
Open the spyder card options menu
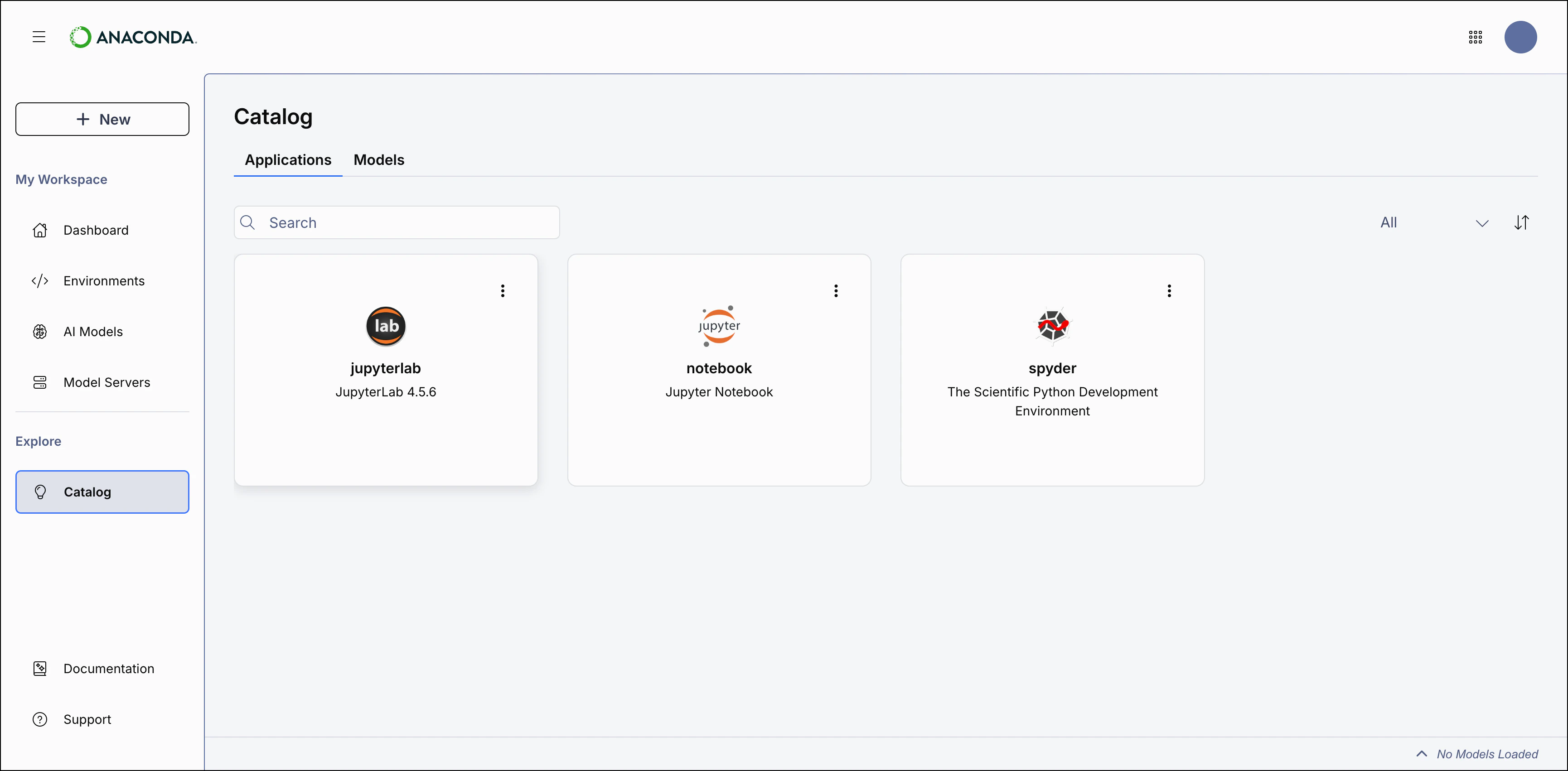coord(1169,291)
